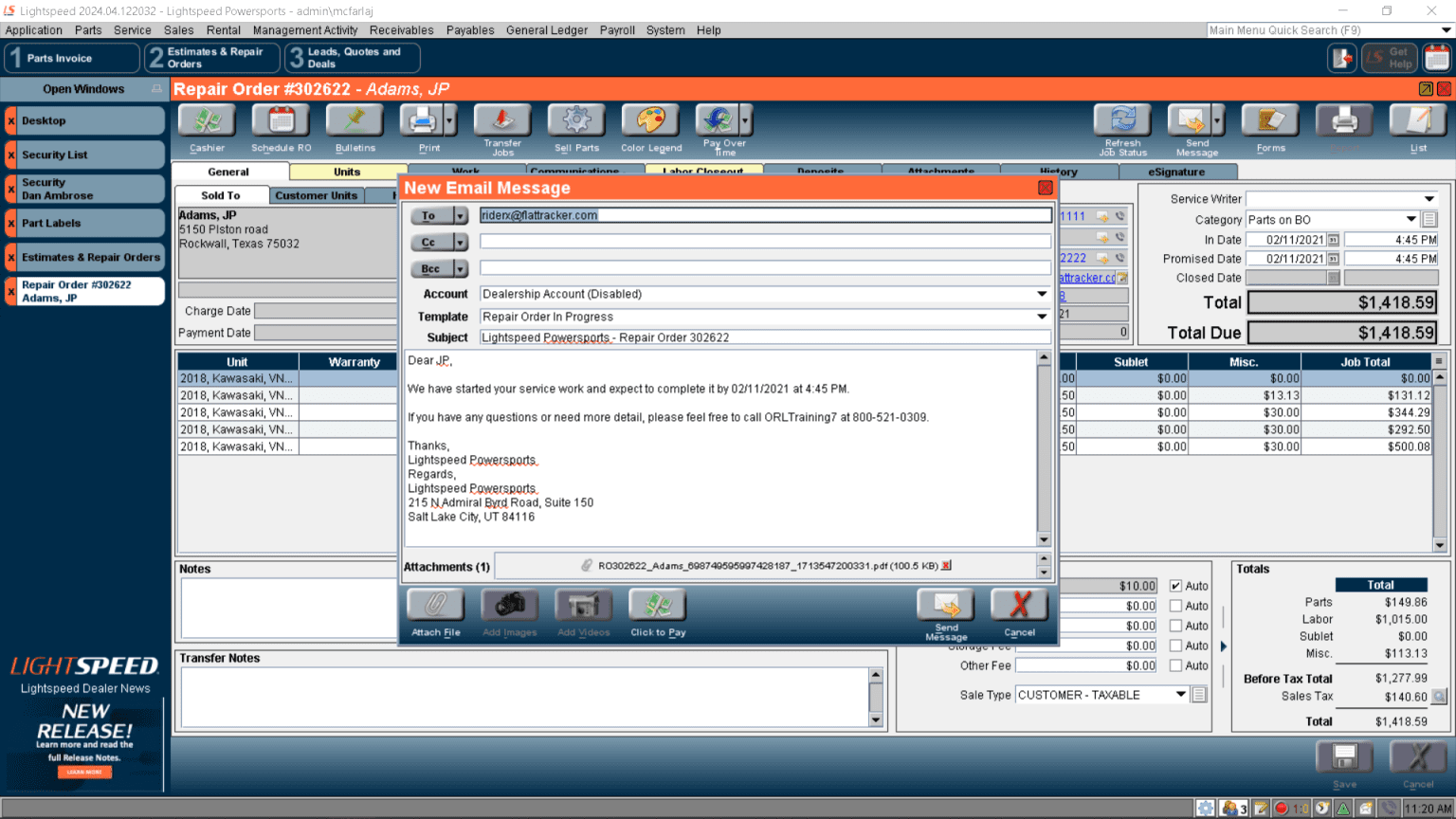The width and height of the screenshot is (1456, 819).
Task: Click the Transfer Jobs icon
Action: click(x=502, y=121)
